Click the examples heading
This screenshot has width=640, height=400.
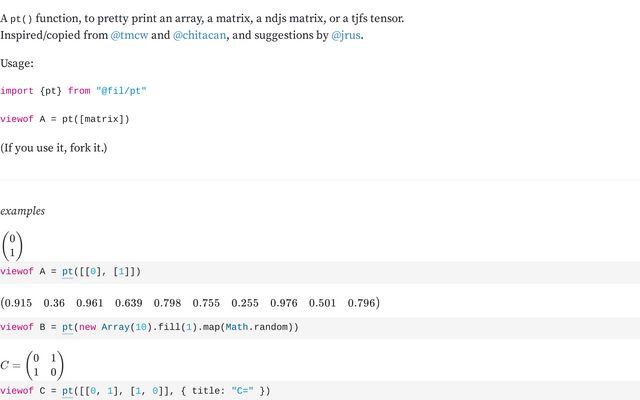coord(22,211)
